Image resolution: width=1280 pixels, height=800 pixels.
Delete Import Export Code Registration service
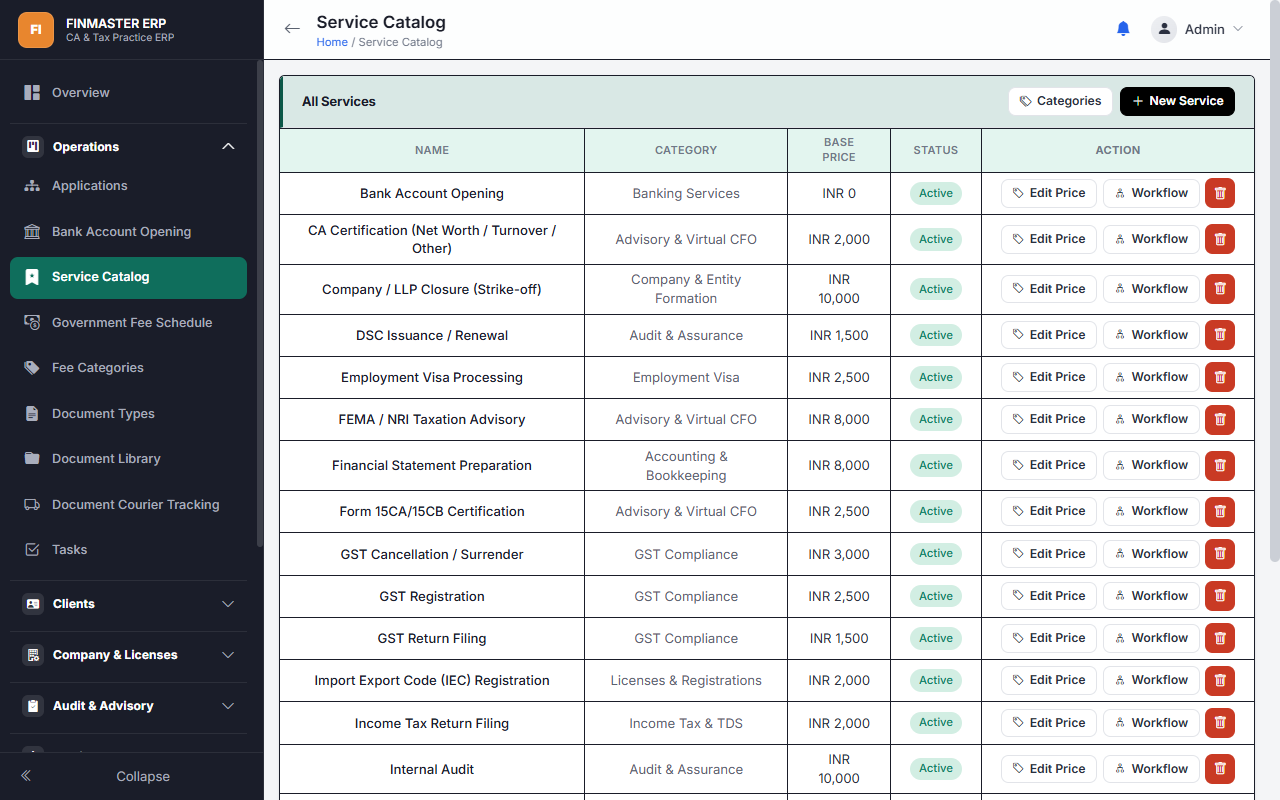1220,680
